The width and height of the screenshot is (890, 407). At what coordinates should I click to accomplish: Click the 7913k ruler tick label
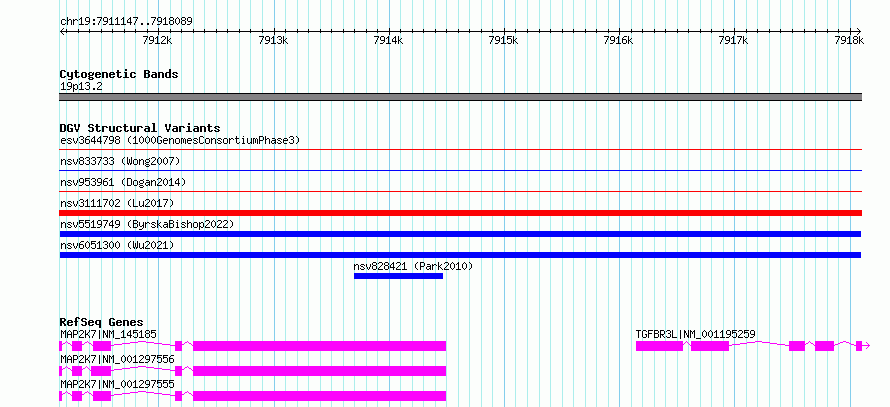(x=273, y=40)
